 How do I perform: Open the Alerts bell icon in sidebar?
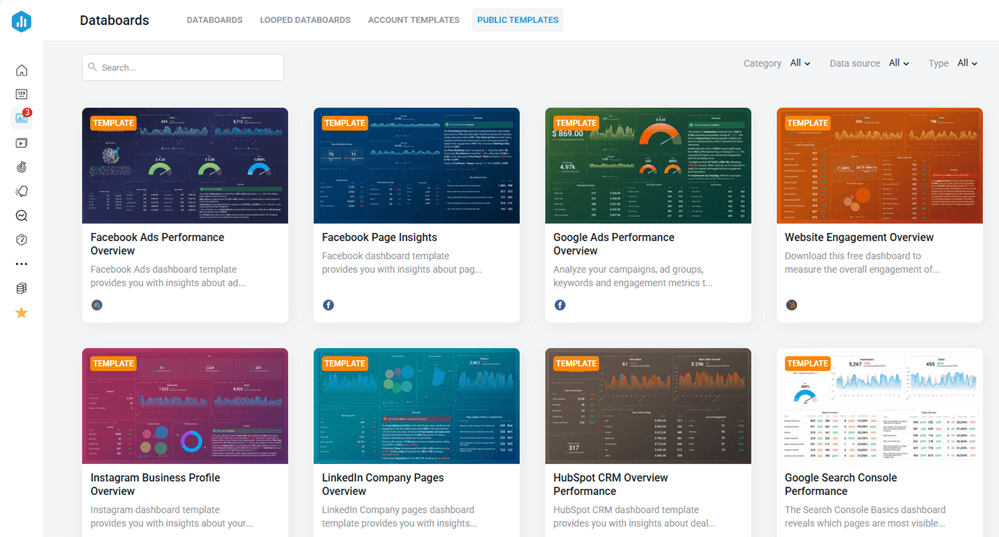pyautogui.click(x=22, y=191)
